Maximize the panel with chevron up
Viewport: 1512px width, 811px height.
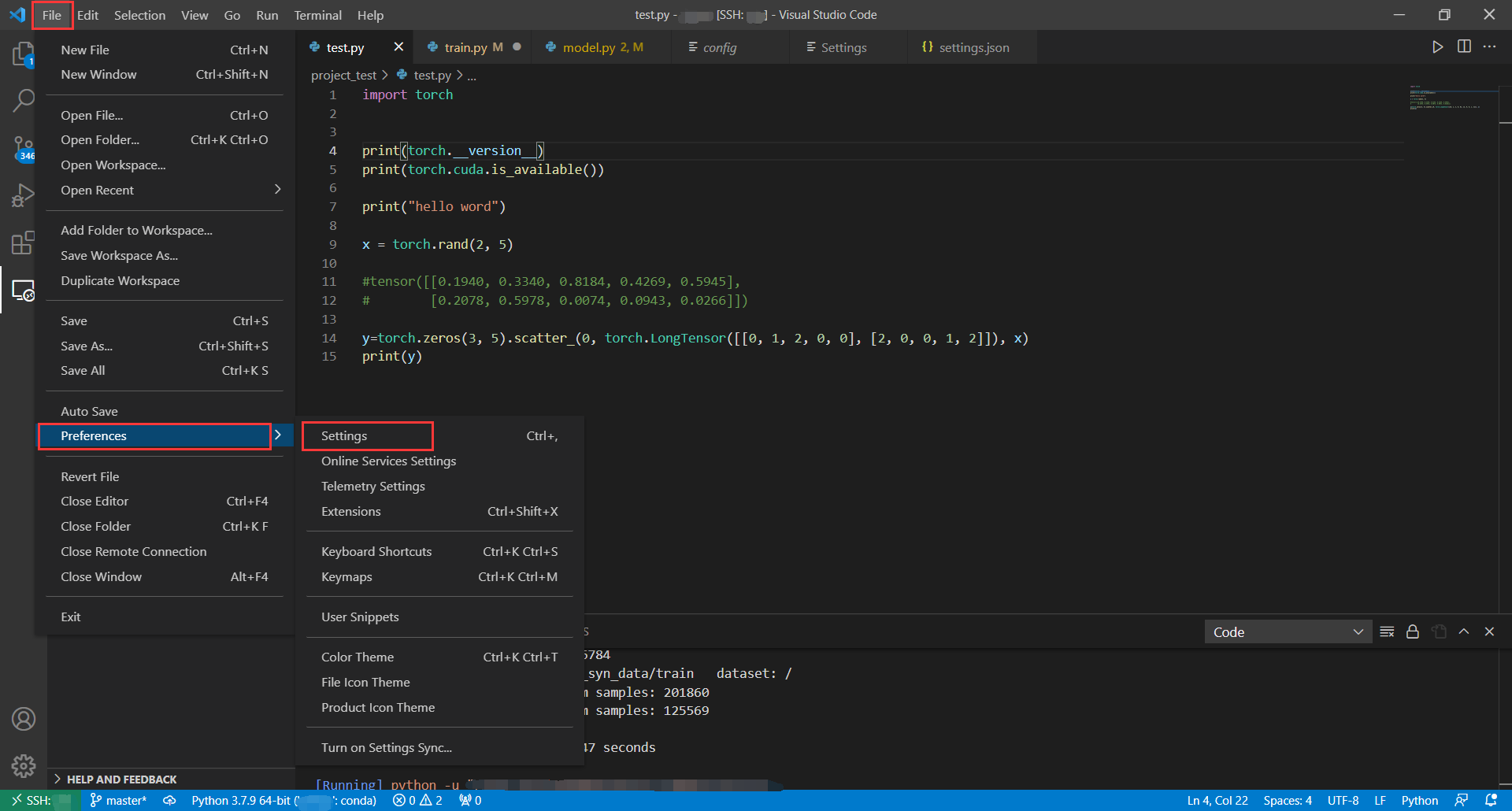[1464, 631]
